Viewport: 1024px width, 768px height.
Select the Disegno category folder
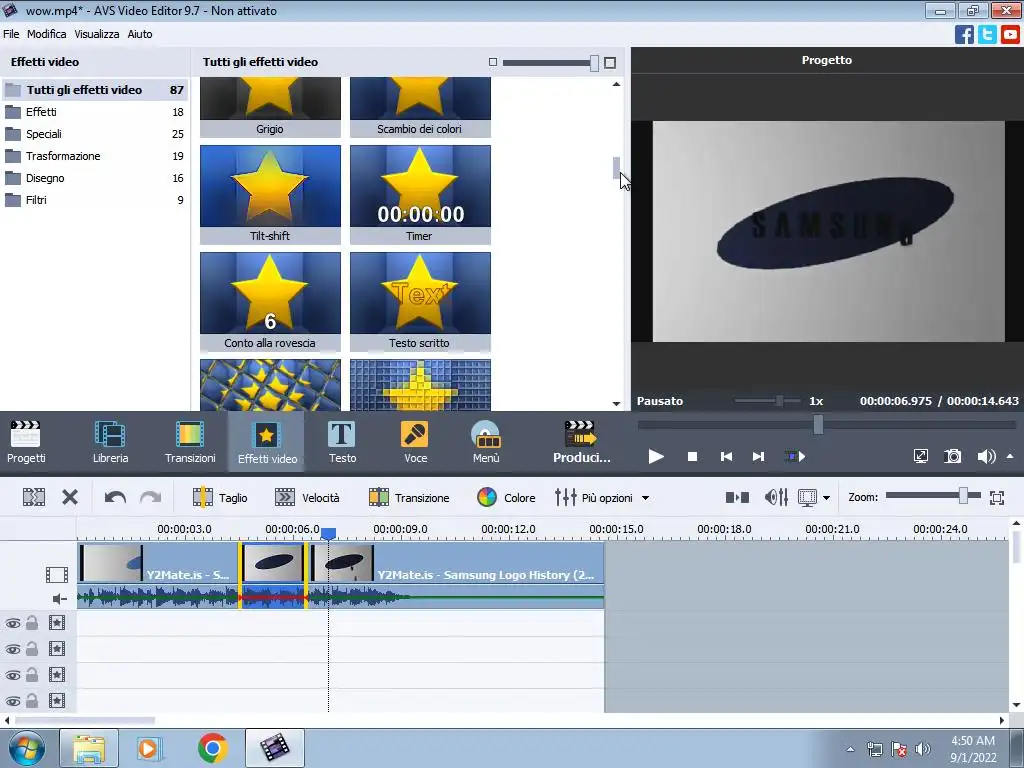[95, 178]
